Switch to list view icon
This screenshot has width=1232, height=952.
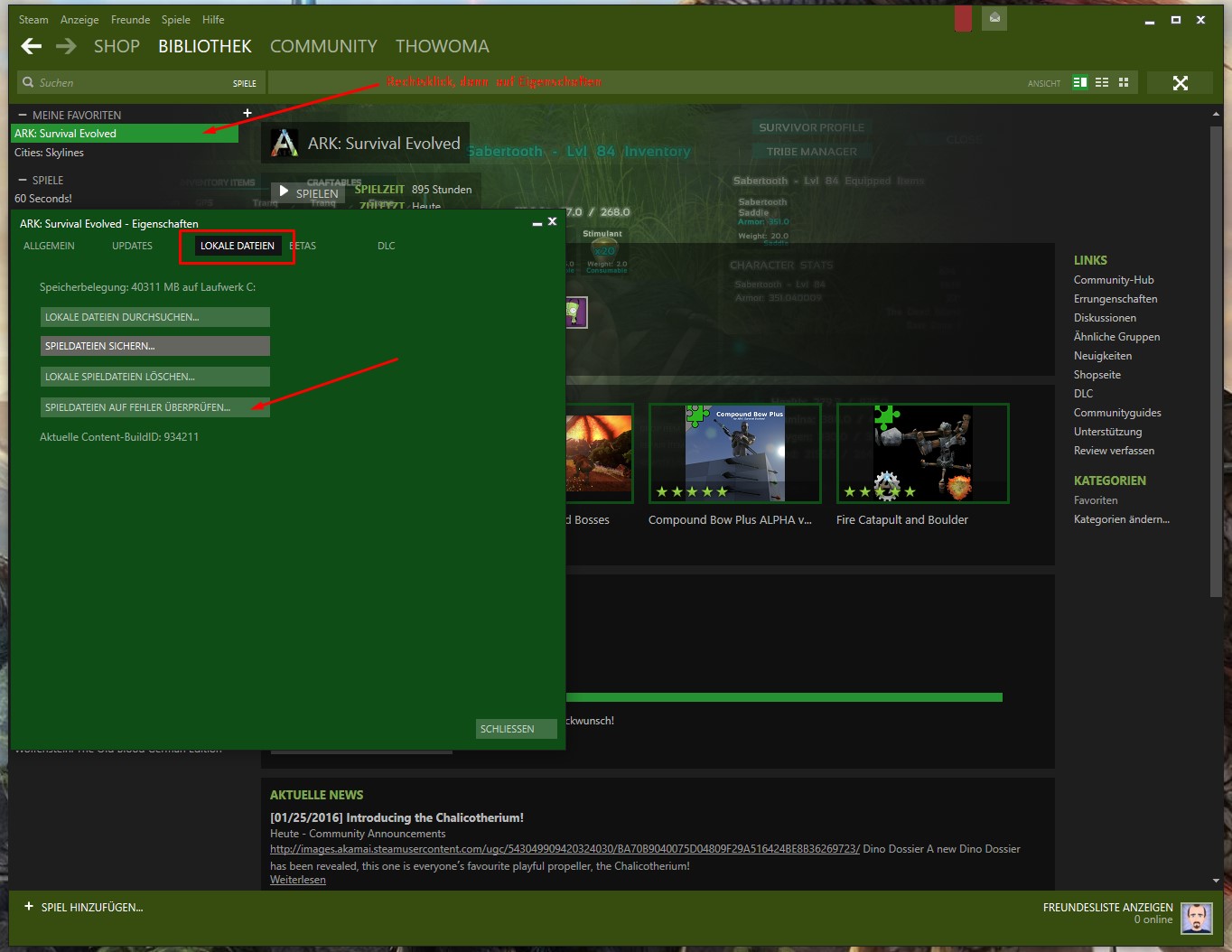(1102, 82)
